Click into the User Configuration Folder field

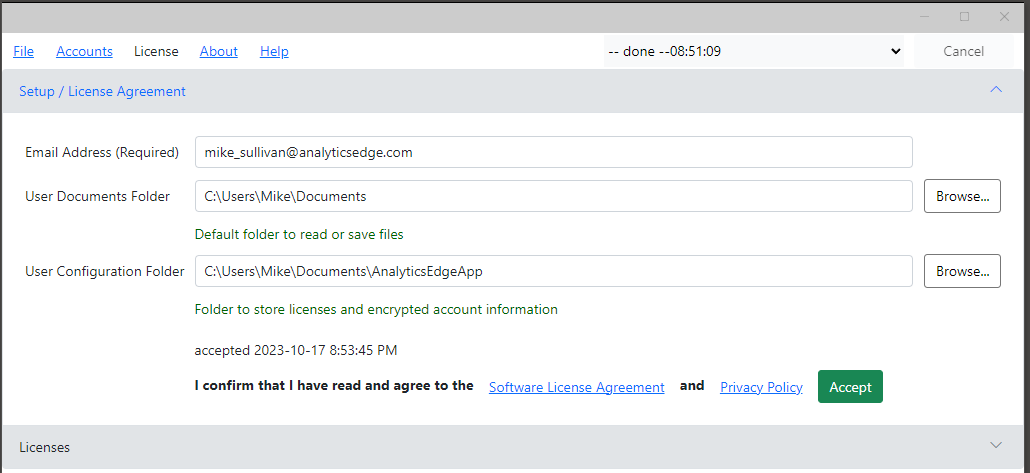pyautogui.click(x=554, y=271)
